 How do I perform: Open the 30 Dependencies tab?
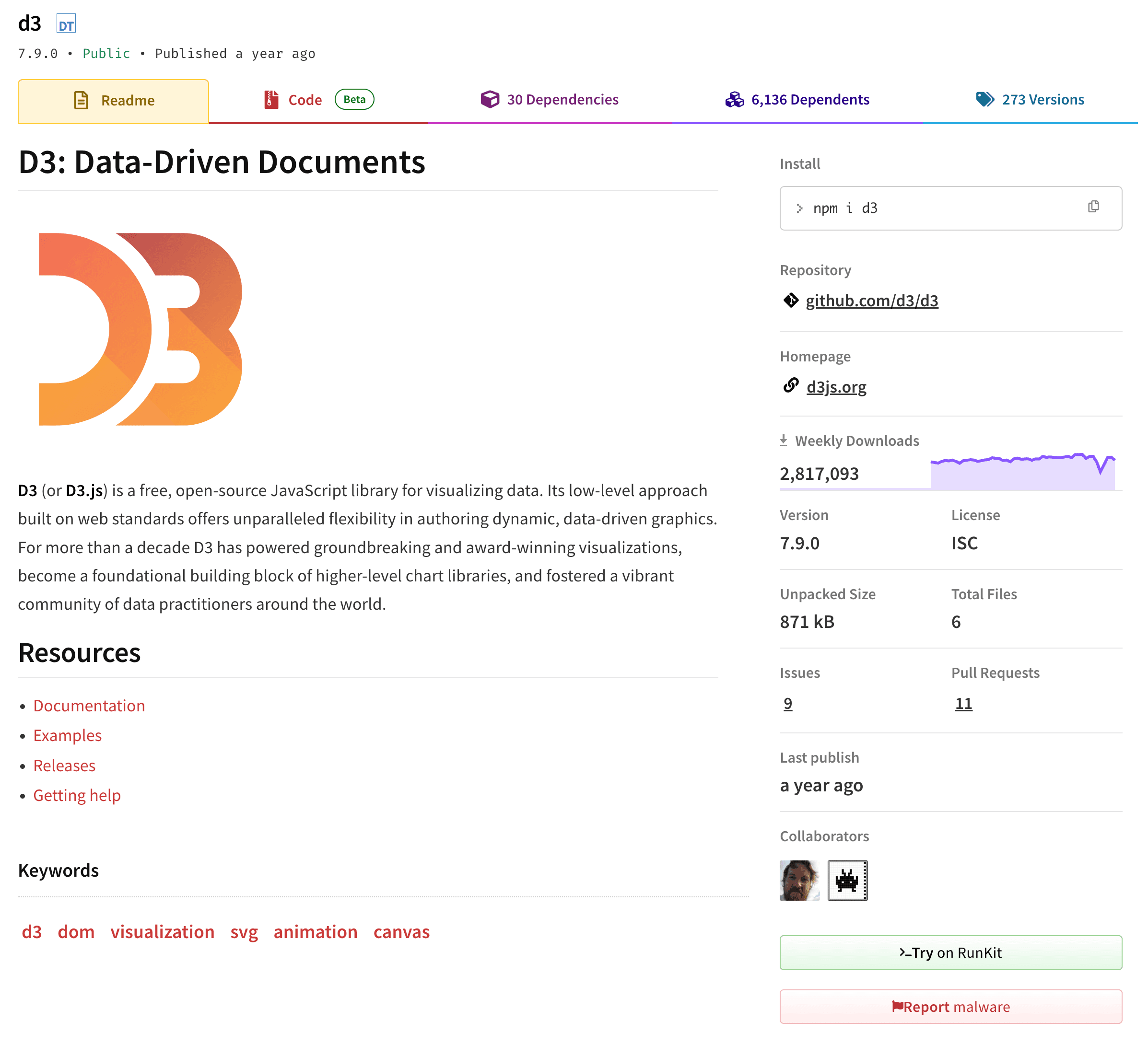click(550, 100)
